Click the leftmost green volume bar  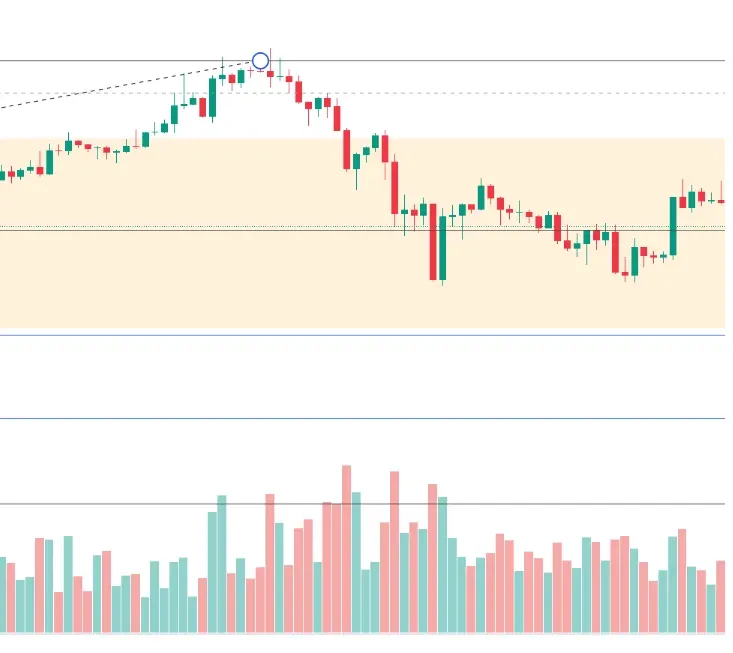click(2, 594)
